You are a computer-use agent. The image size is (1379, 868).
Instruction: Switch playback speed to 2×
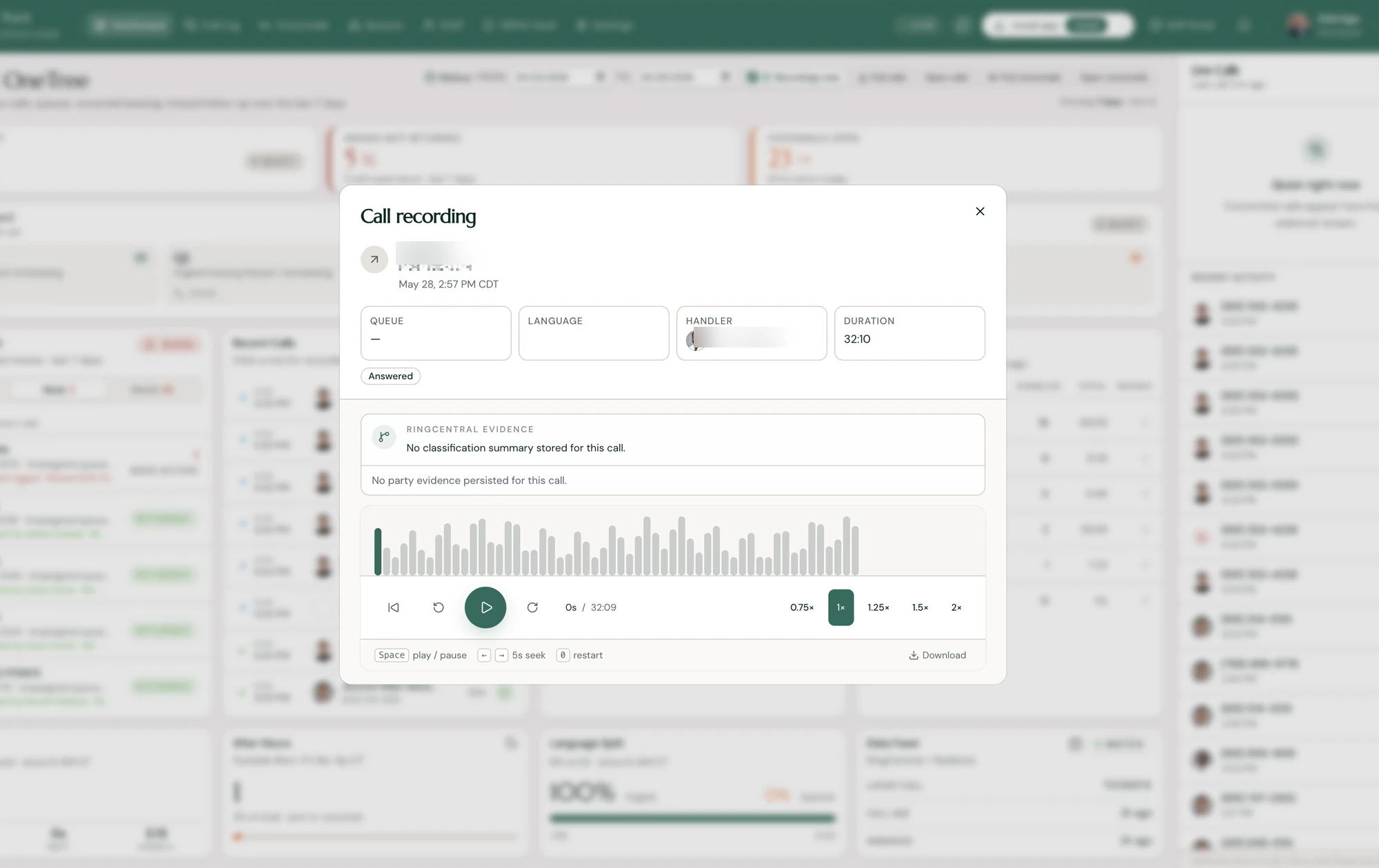tap(956, 607)
